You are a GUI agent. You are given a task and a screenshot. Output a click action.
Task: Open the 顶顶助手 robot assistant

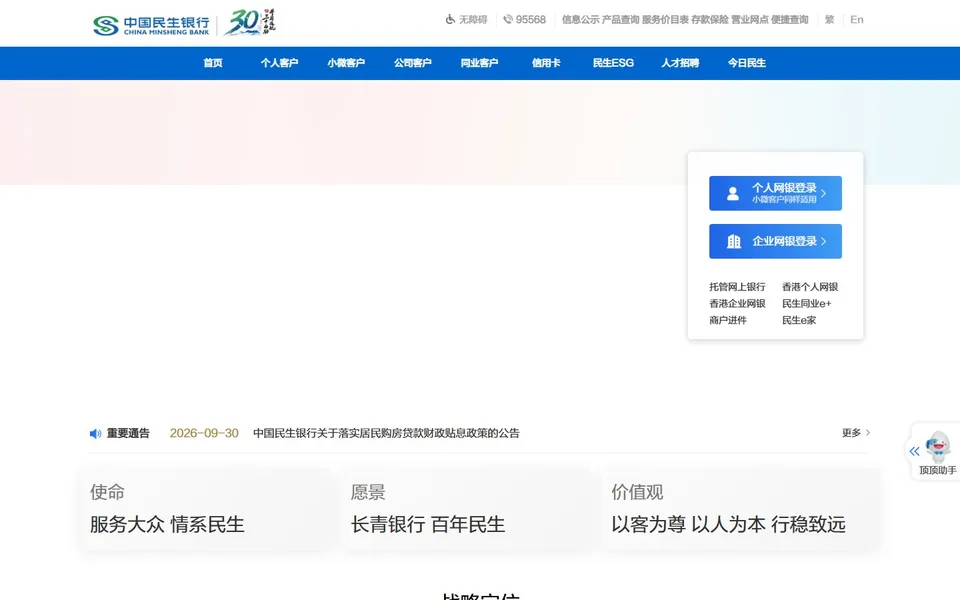click(x=937, y=452)
